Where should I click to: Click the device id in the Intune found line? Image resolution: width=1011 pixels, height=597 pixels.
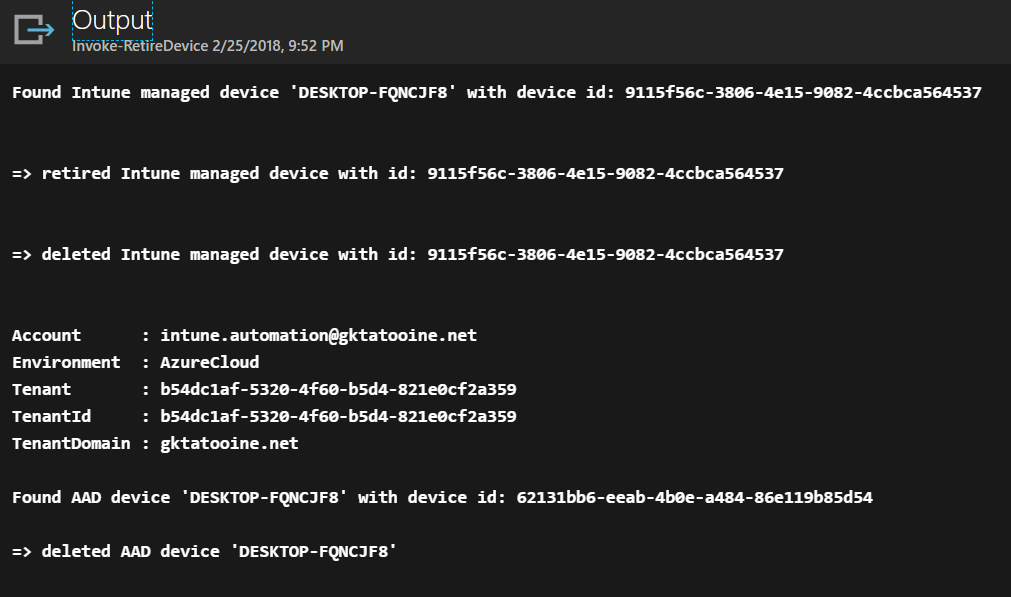(x=803, y=93)
